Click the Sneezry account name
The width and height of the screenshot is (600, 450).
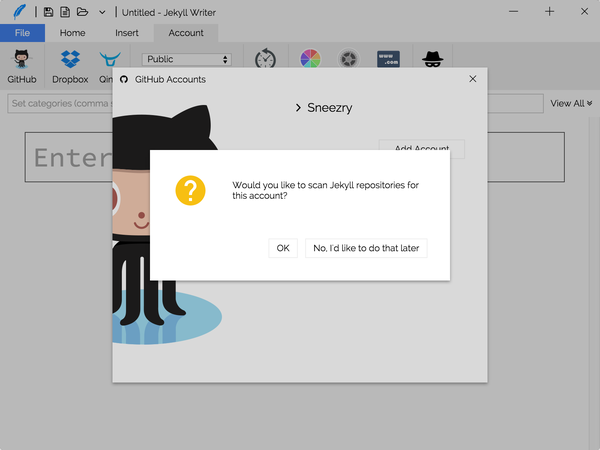pyautogui.click(x=329, y=108)
